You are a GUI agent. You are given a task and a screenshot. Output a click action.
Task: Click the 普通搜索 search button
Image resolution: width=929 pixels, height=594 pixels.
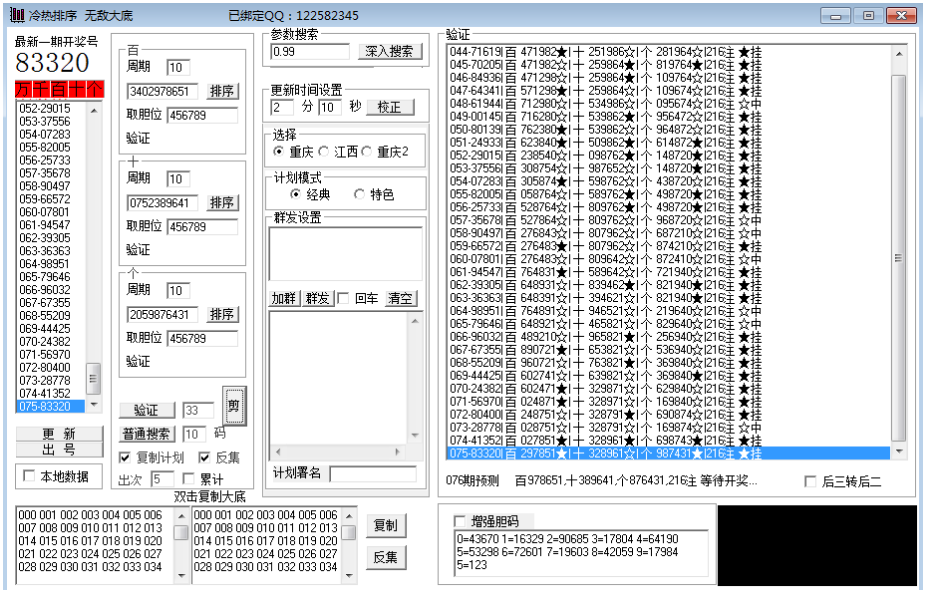145,434
